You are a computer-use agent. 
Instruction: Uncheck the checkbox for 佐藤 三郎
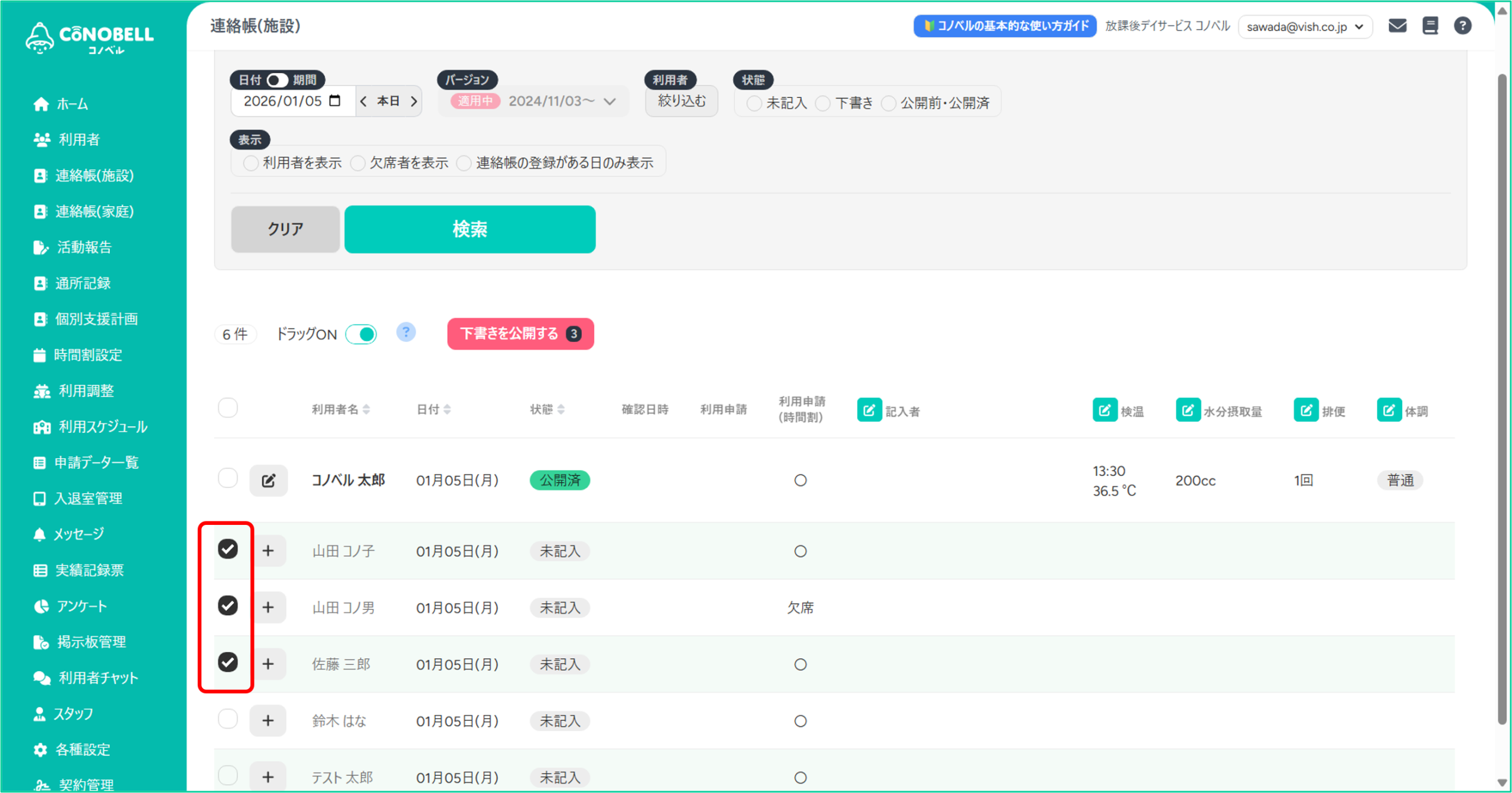[228, 663]
